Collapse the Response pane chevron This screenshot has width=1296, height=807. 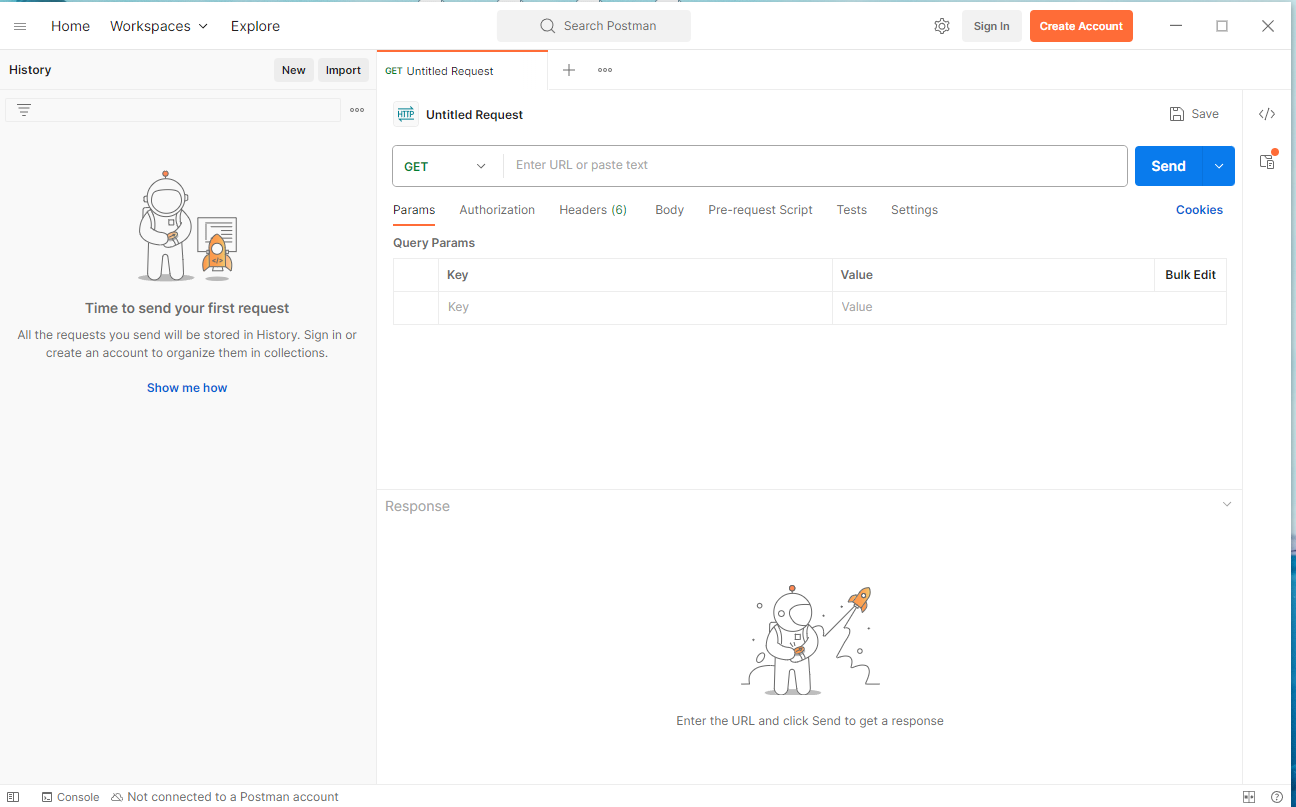click(x=1227, y=504)
